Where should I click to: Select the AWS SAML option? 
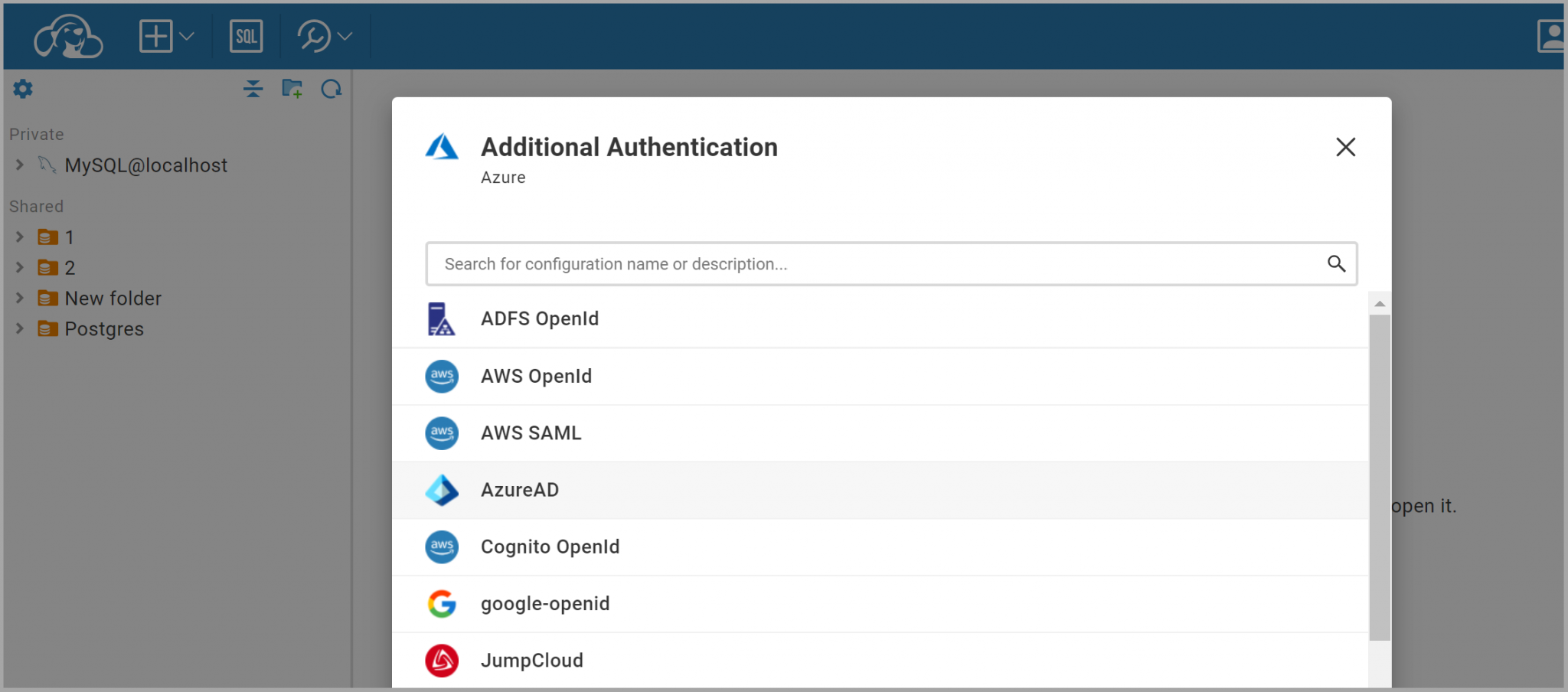531,432
